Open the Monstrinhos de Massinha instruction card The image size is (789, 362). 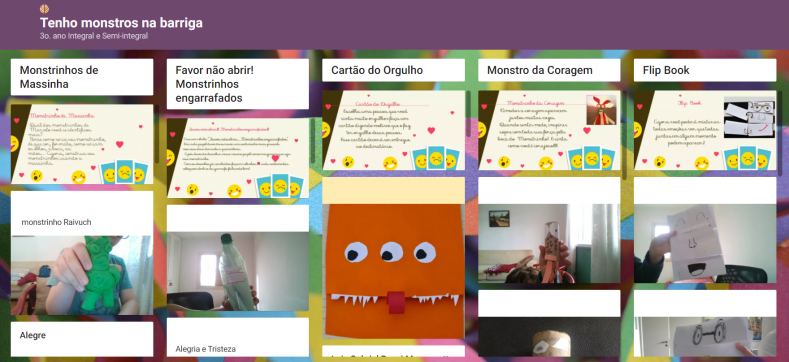click(82, 144)
